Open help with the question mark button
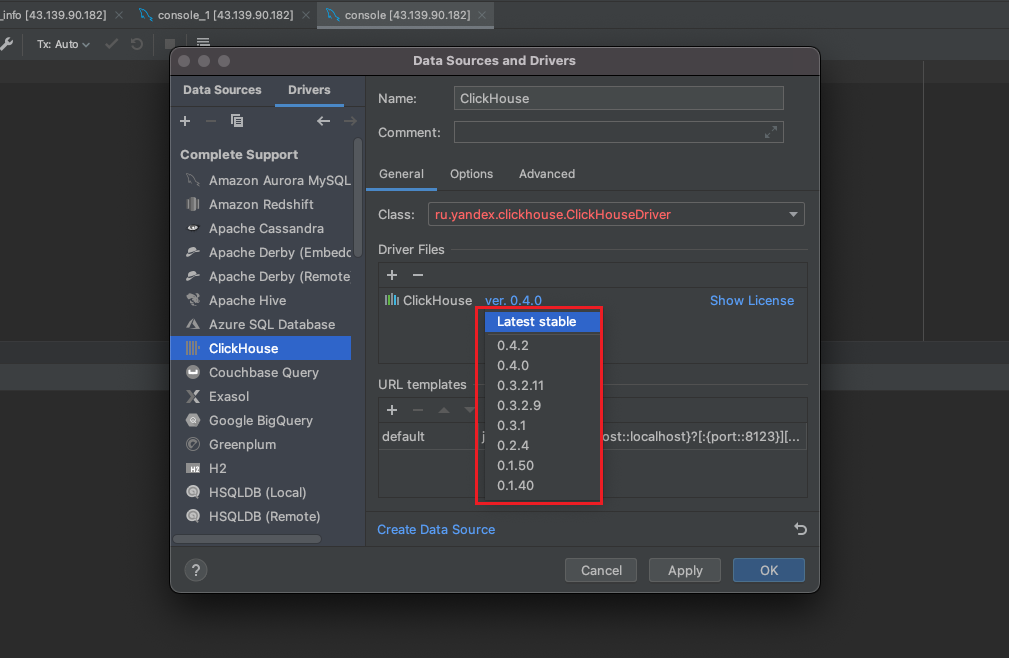This screenshot has height=658, width=1009. [196, 570]
